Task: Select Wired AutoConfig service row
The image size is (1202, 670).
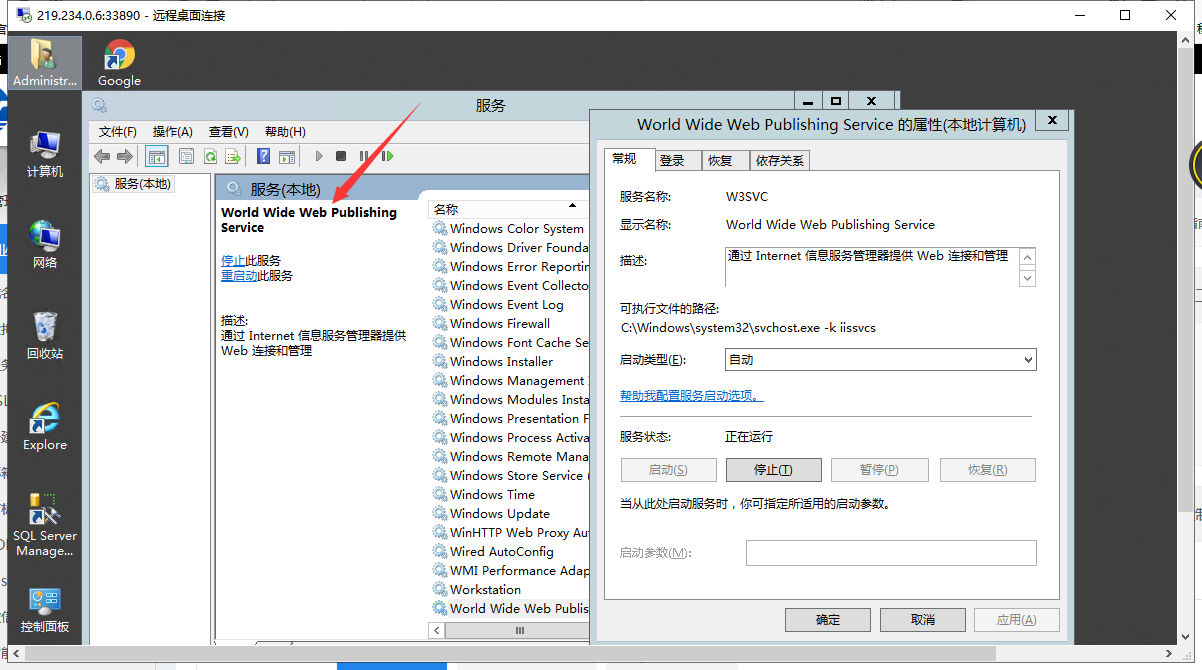Action: tap(510, 552)
